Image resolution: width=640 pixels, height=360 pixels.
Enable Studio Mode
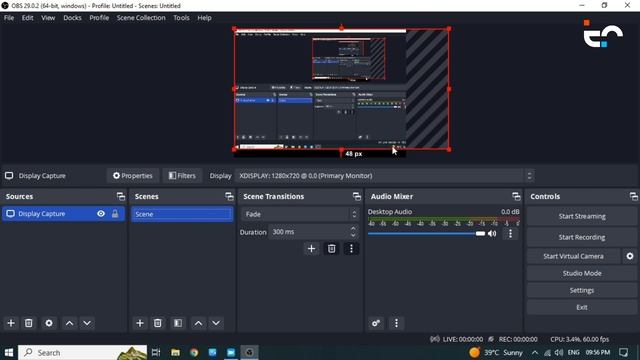tap(582, 273)
